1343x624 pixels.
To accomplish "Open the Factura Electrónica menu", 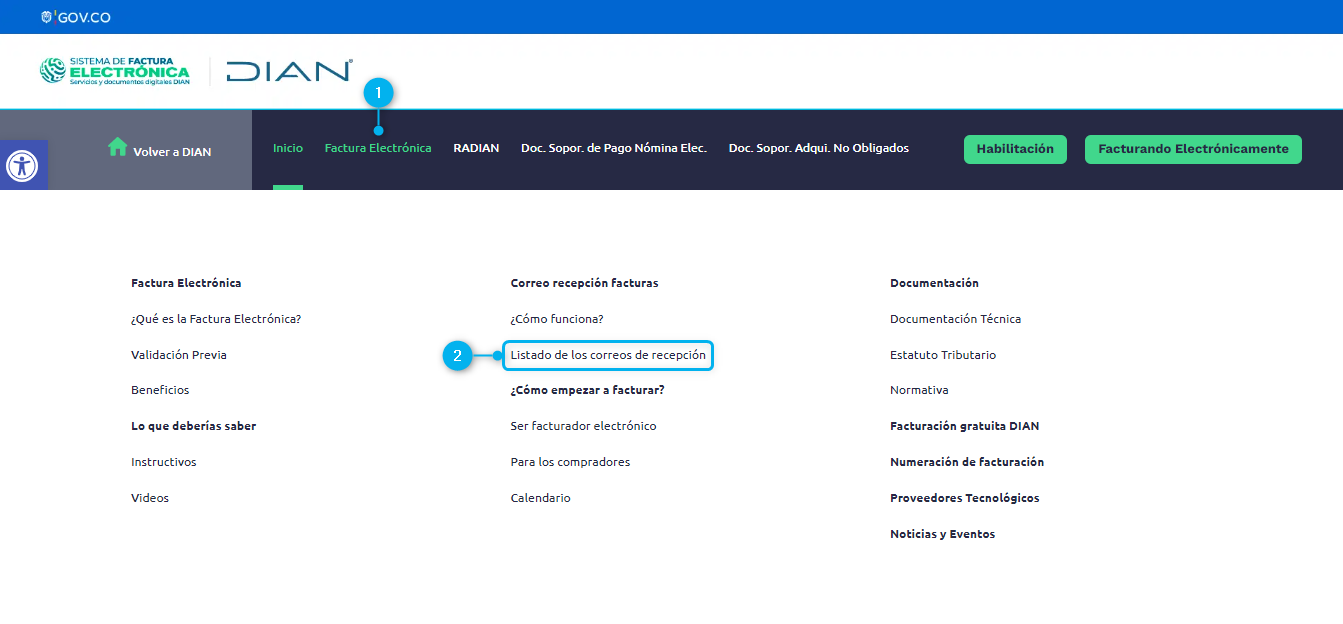I will 378,148.
